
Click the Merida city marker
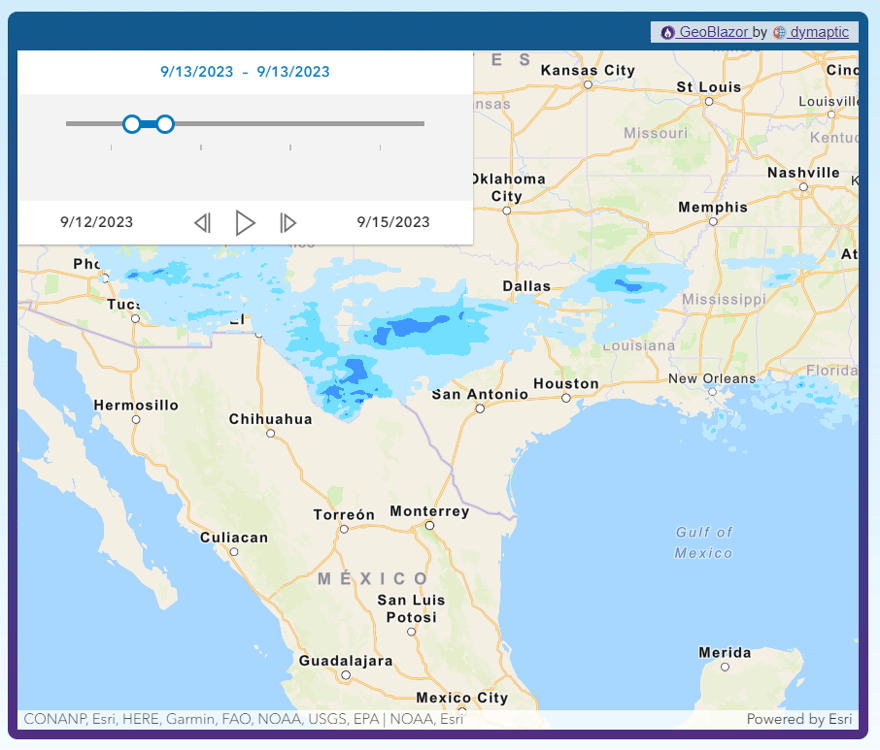725,667
